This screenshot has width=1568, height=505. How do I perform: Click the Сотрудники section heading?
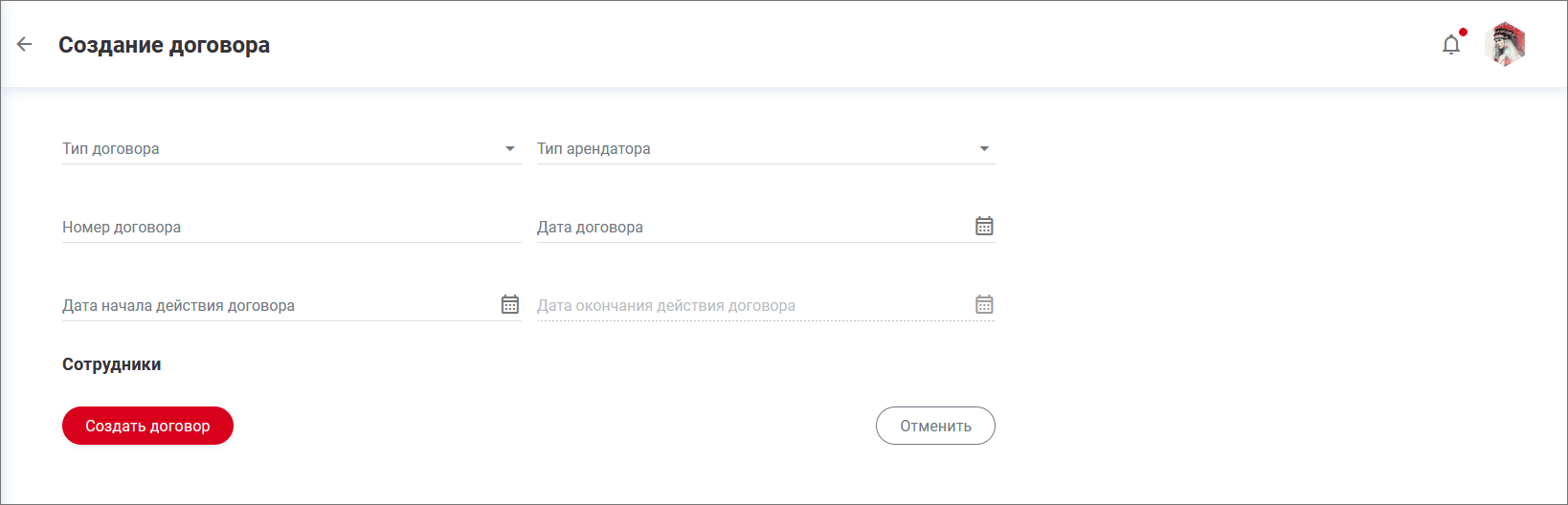112,364
